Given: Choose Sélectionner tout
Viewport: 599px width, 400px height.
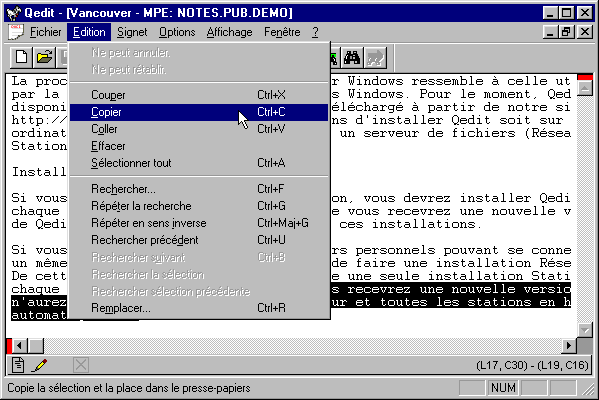Looking at the screenshot, I should 199,163.
